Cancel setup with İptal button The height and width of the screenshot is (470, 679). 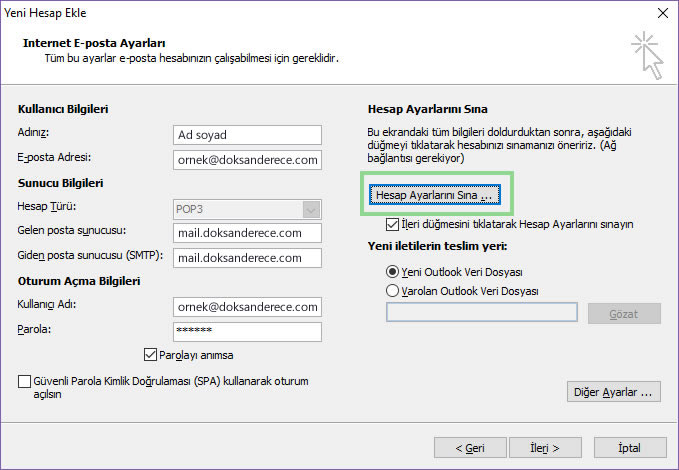click(630, 448)
